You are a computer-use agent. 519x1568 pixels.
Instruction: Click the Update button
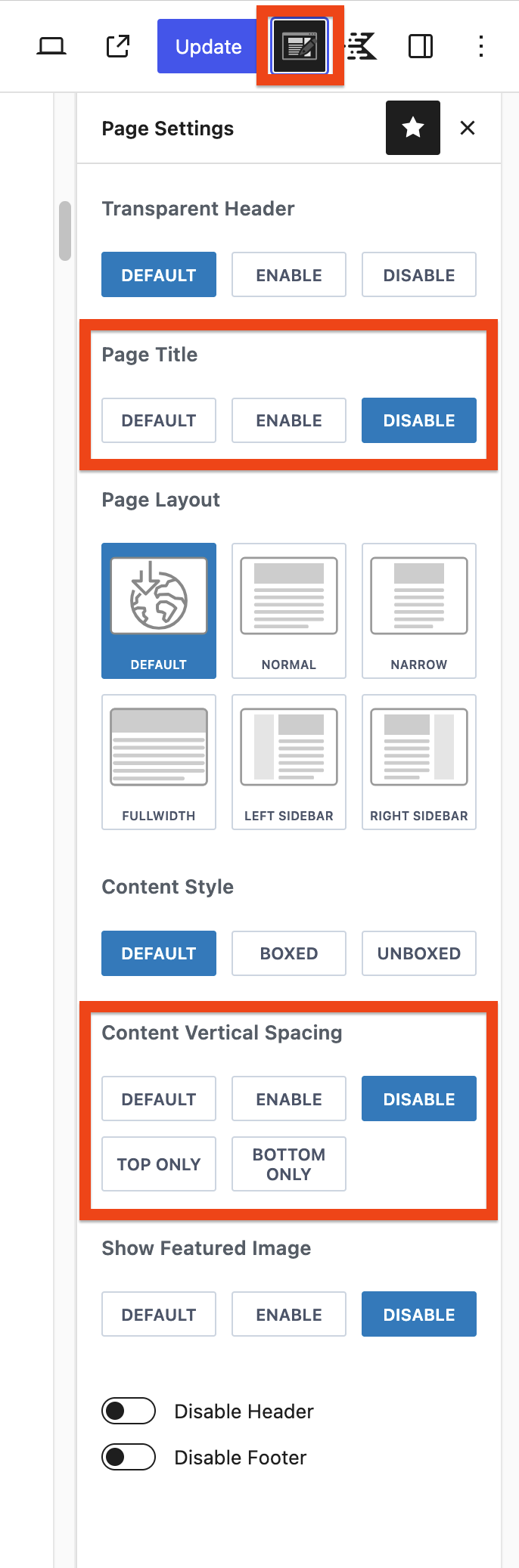pyautogui.click(x=208, y=47)
